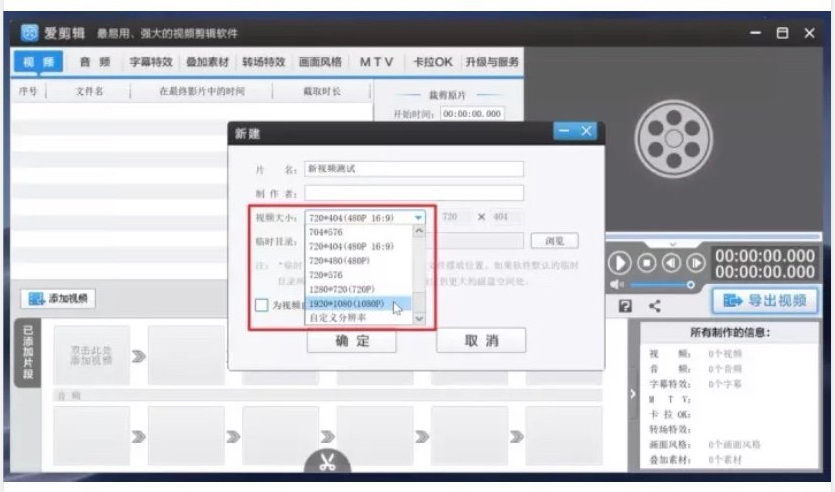835x492 pixels.
Task: Open the 转场特效 tab
Action: tap(264, 62)
